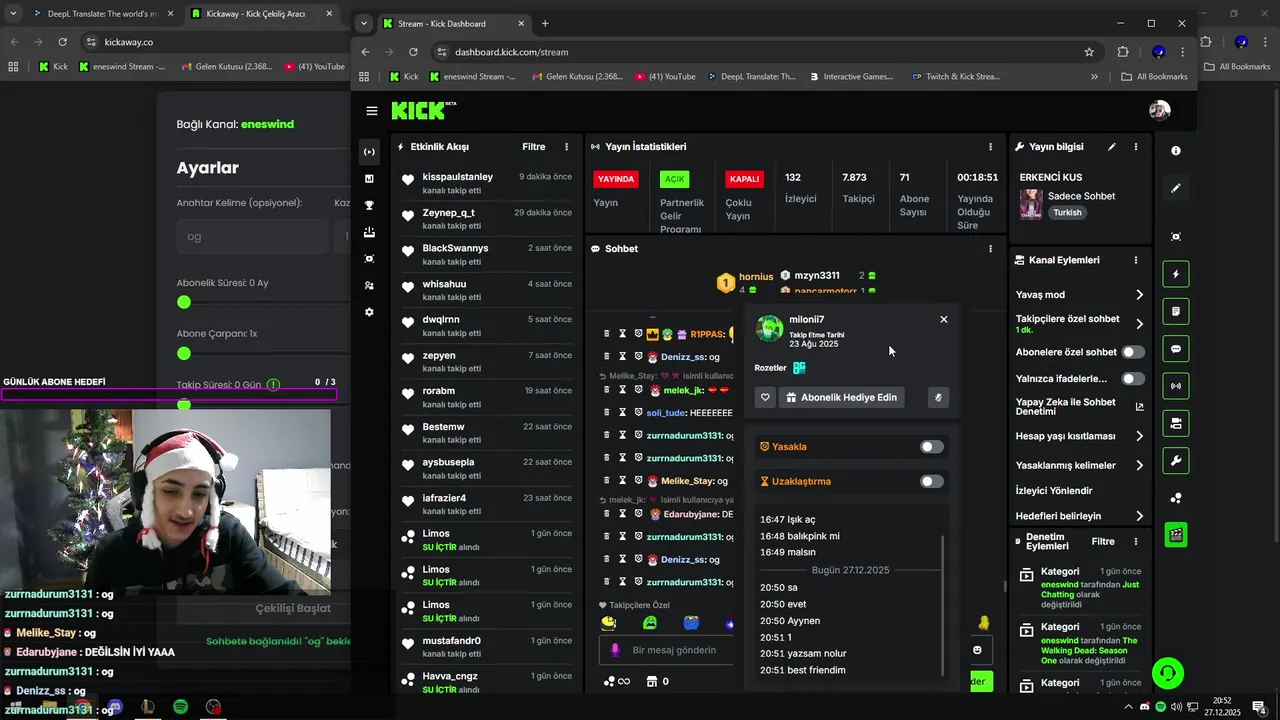Open Yayın İstatistikleri three-dot menu
Viewport: 1280px width, 720px height.
click(991, 147)
